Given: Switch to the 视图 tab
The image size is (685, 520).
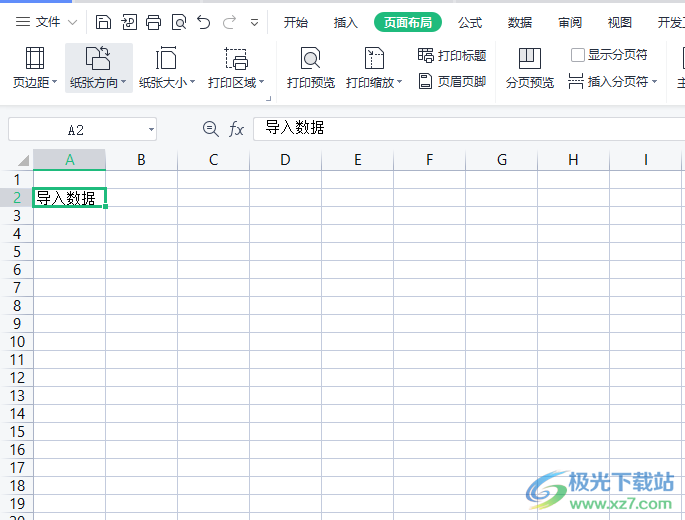Looking at the screenshot, I should click(x=620, y=22).
